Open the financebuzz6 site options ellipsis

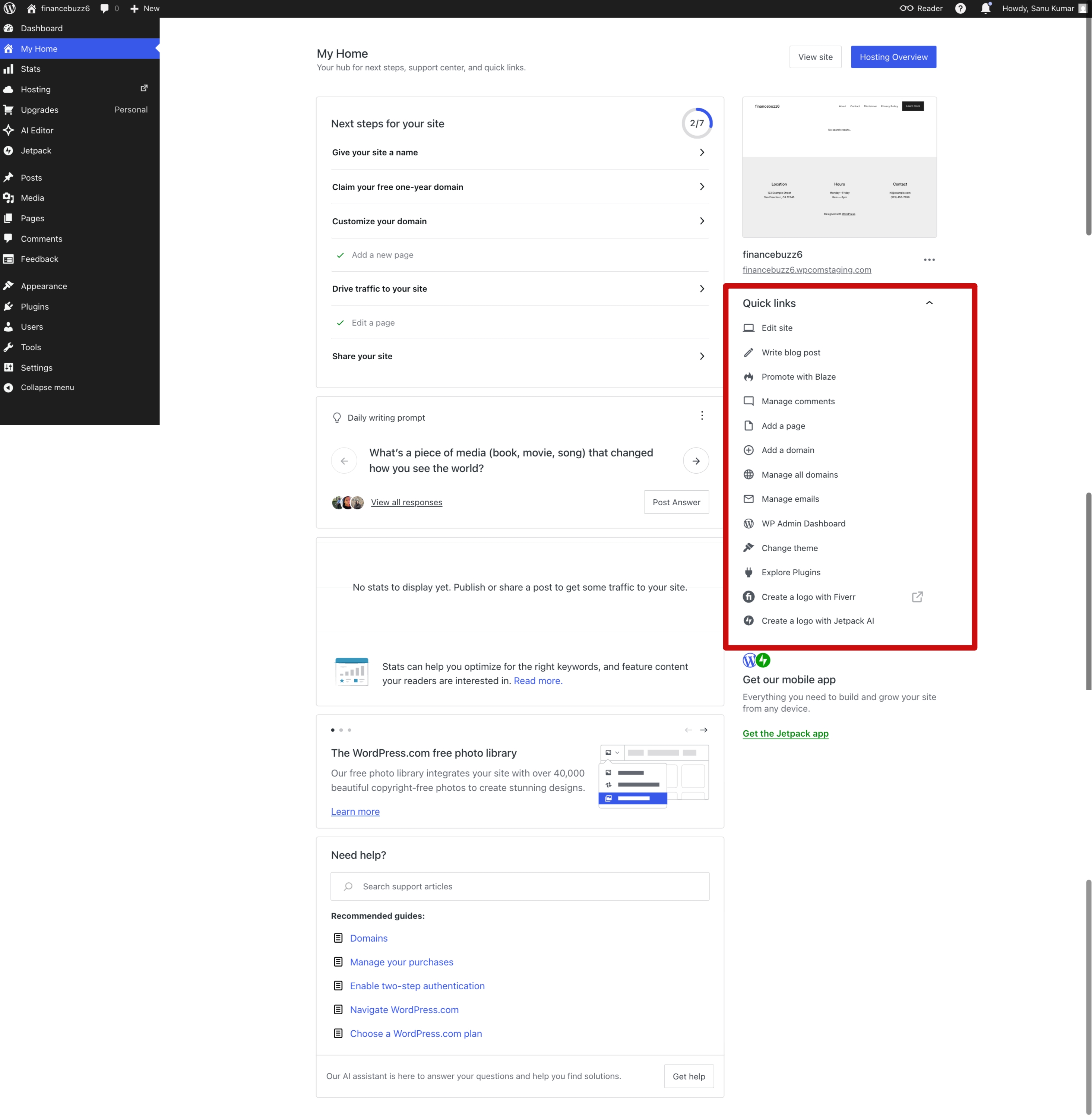[929, 260]
